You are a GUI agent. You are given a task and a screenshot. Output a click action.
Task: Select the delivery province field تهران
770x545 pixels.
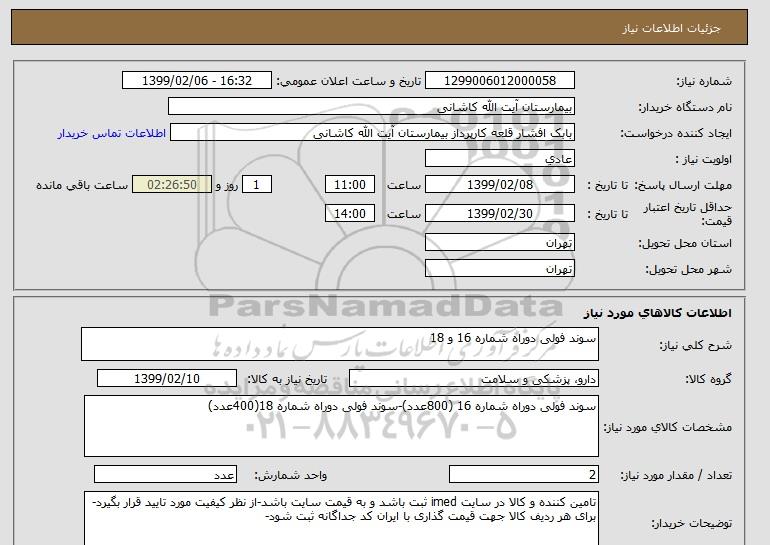tap(499, 243)
